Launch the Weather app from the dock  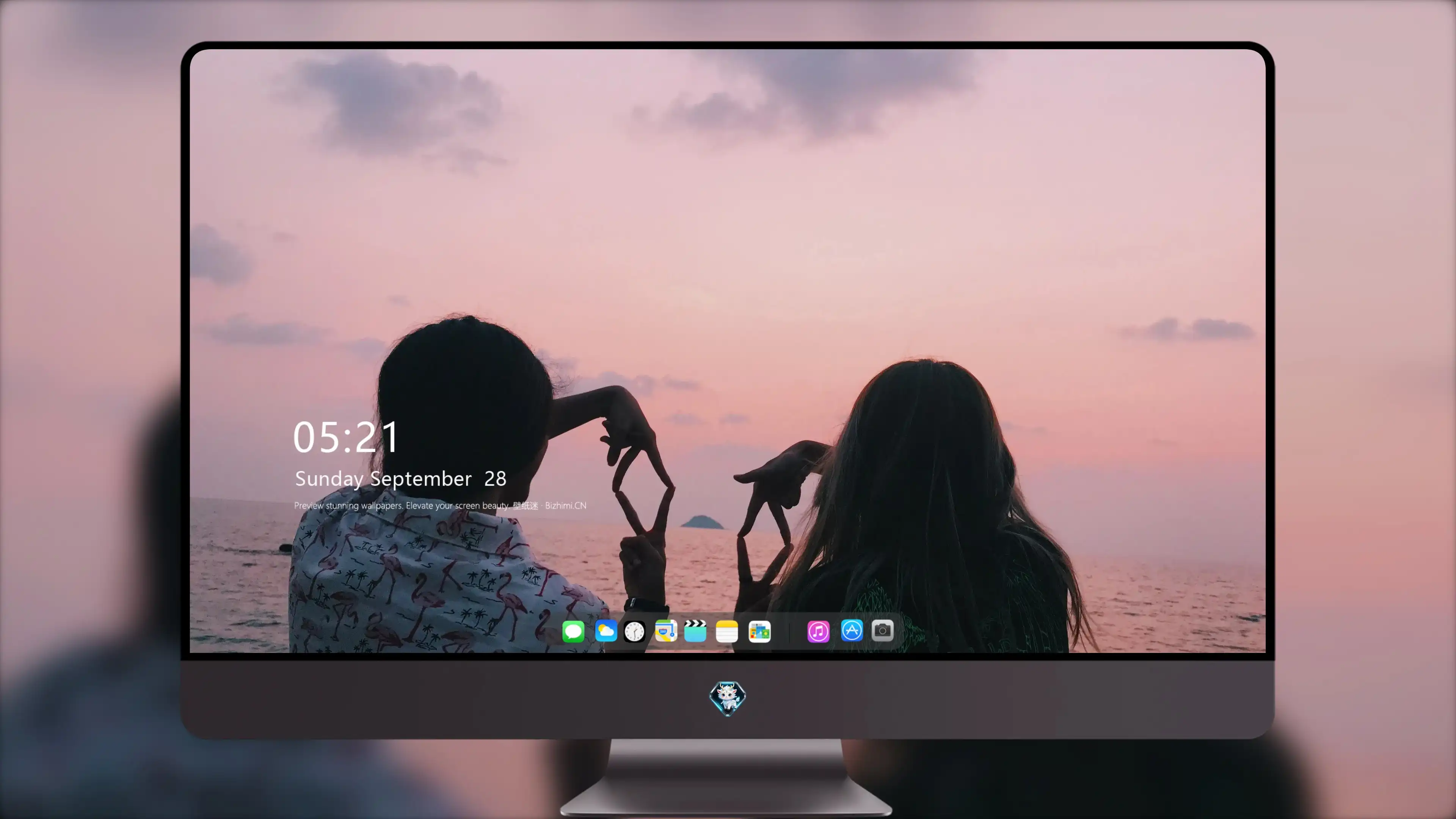coord(606,631)
